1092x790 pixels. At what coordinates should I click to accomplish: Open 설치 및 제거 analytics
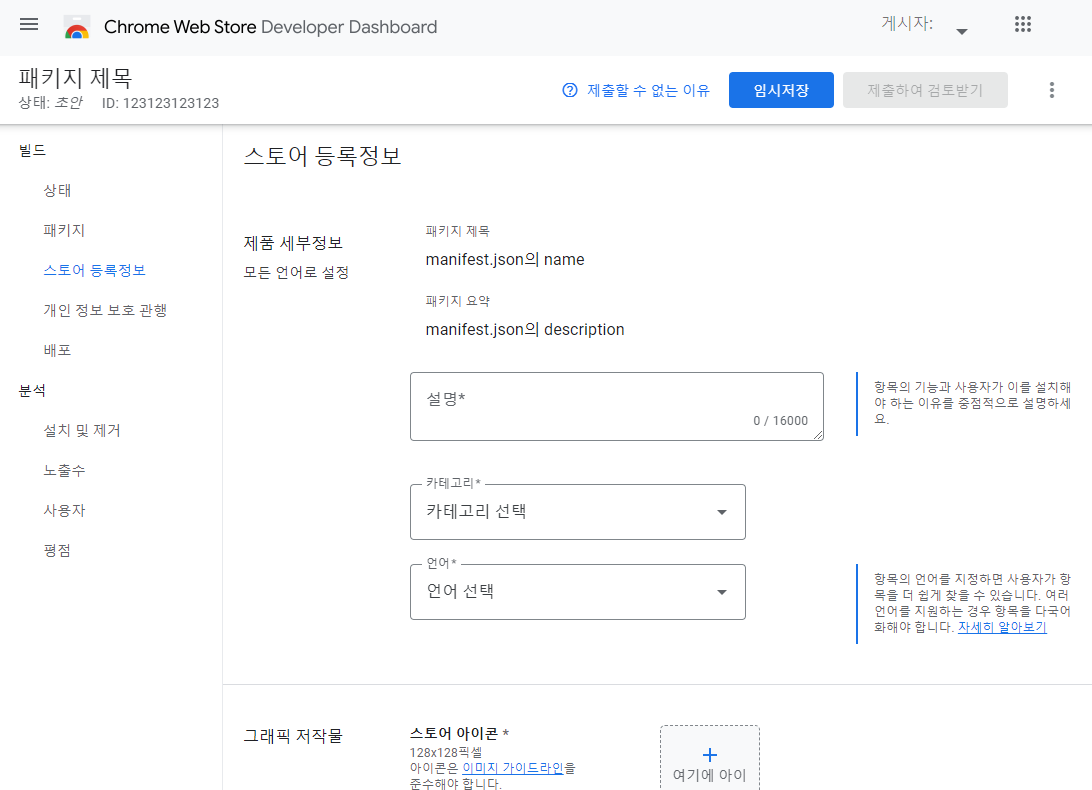[82, 431]
